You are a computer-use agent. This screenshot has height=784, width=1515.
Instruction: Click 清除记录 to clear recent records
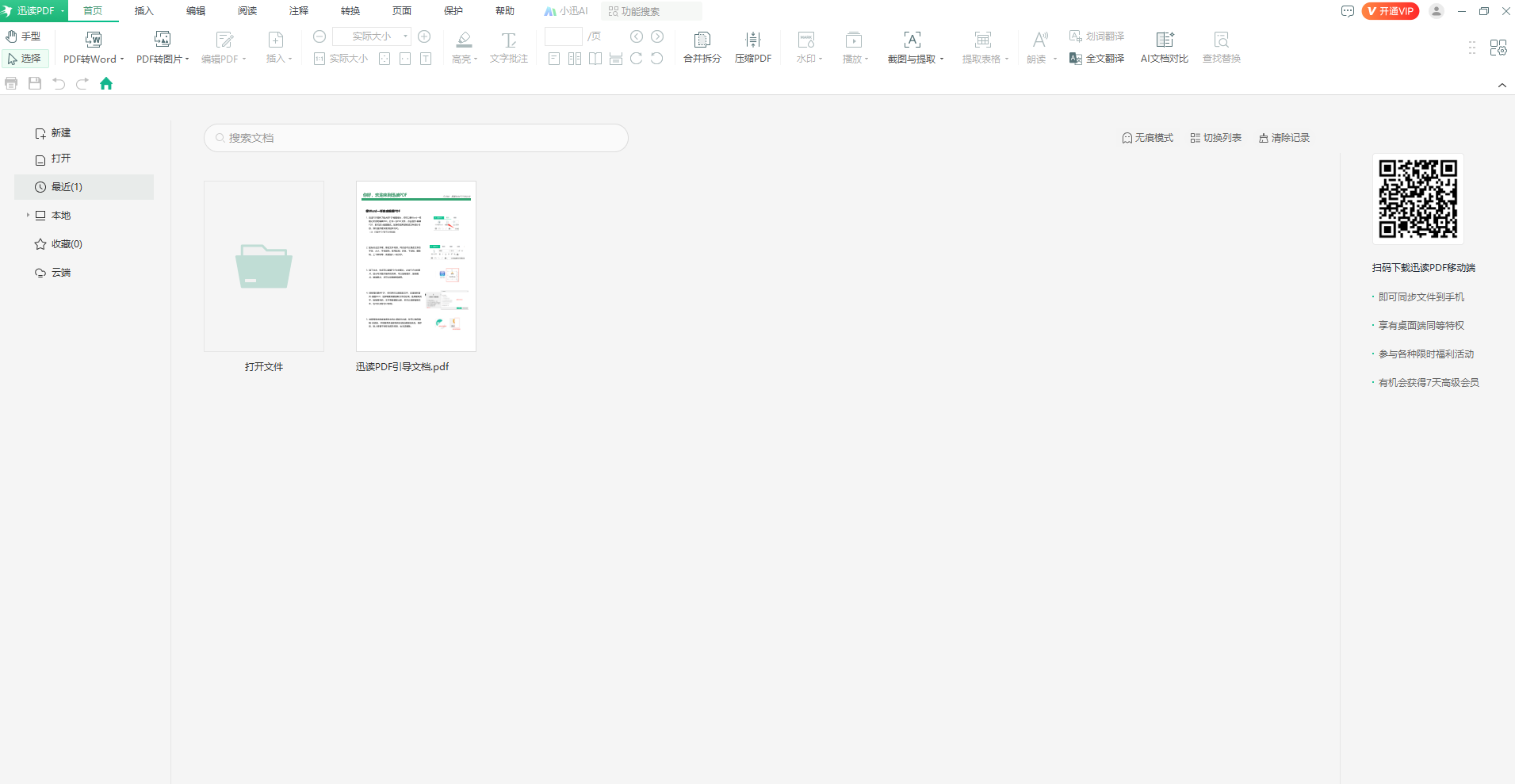(x=1284, y=138)
